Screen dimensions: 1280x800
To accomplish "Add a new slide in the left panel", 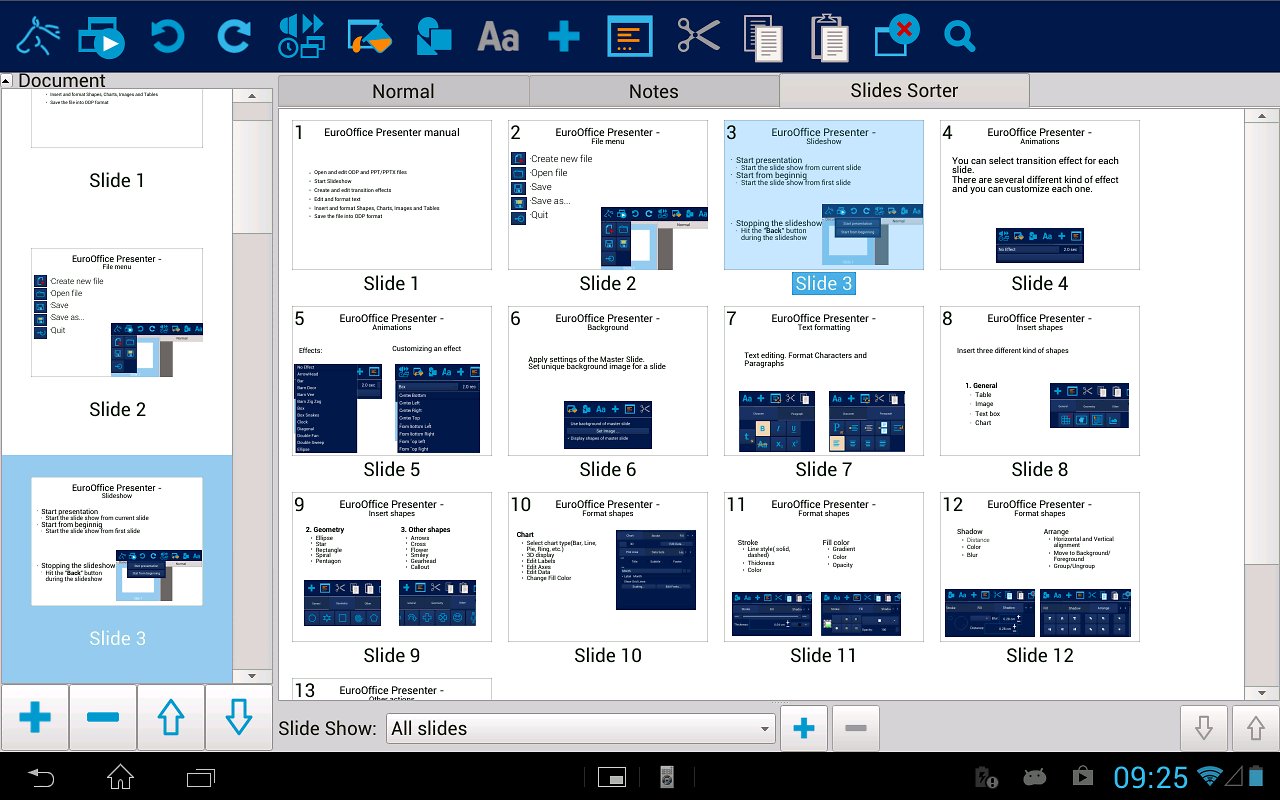I will [35, 717].
